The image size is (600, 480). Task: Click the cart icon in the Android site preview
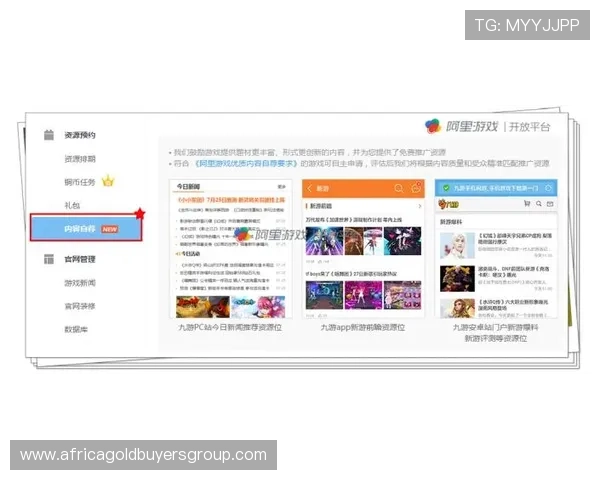[527, 203]
